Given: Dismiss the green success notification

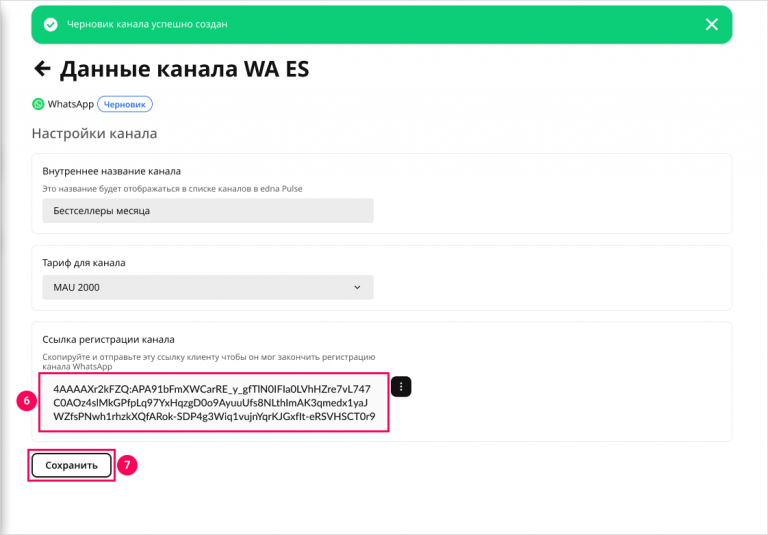Looking at the screenshot, I should coord(712,24).
